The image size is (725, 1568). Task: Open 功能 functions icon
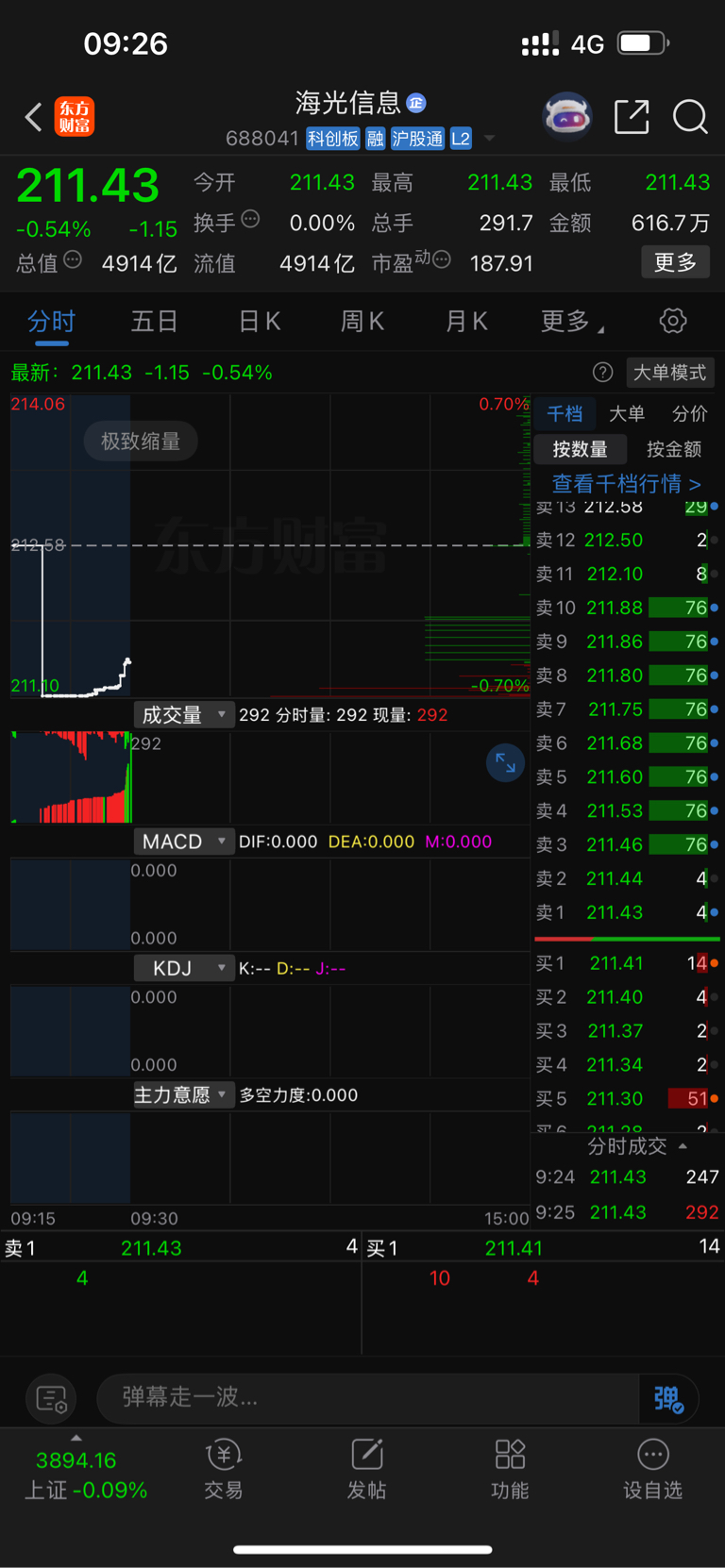[510, 1470]
